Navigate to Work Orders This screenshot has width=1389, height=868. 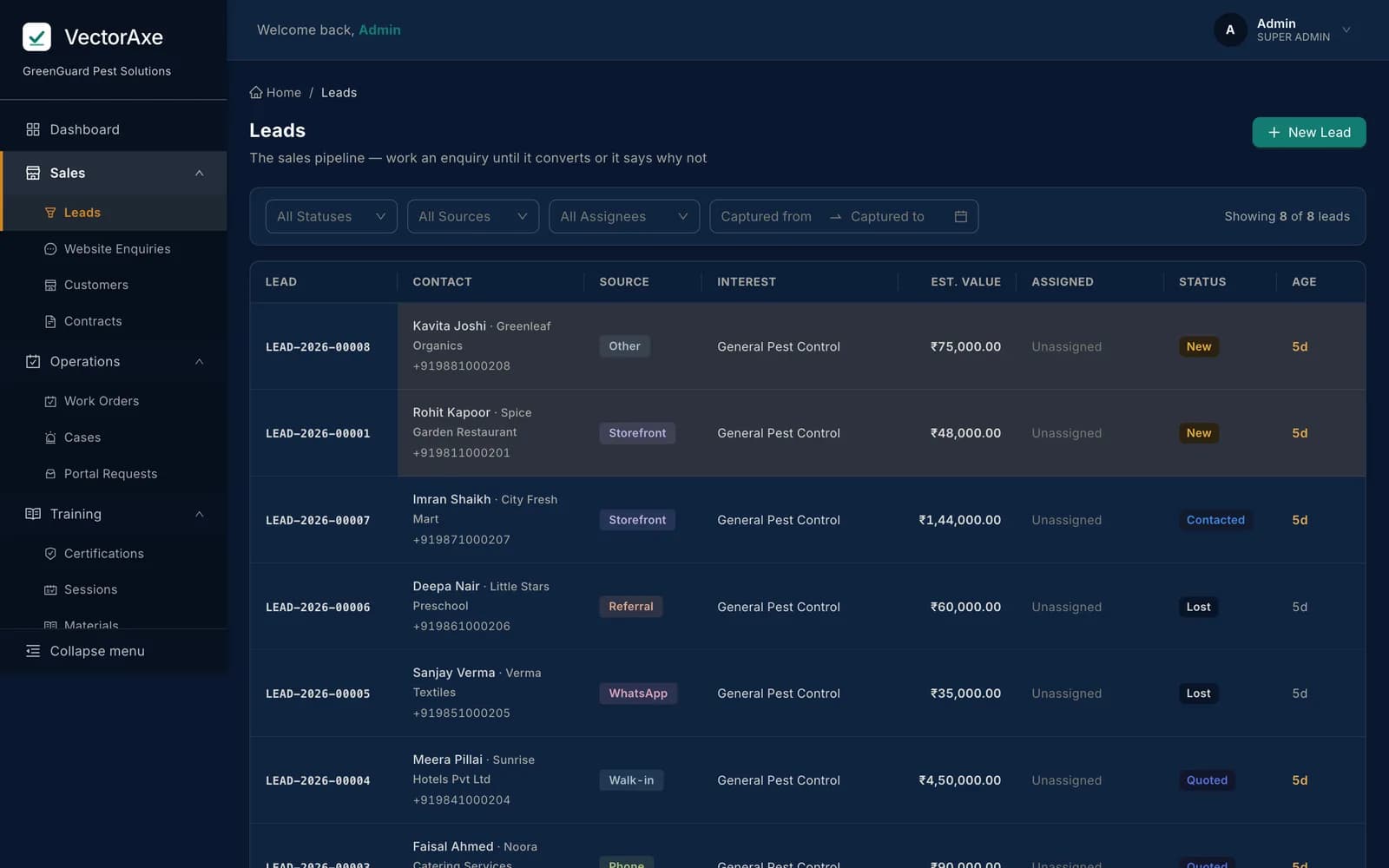114,401
